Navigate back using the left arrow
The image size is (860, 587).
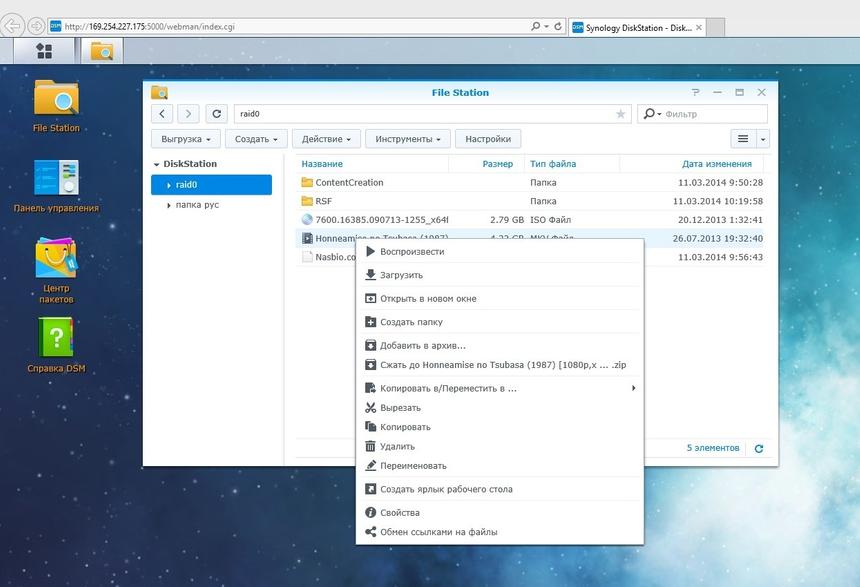point(161,114)
